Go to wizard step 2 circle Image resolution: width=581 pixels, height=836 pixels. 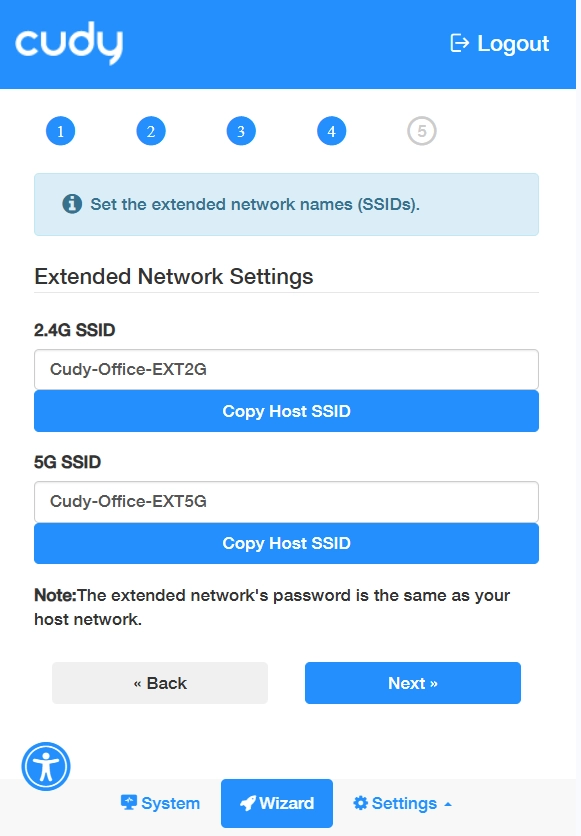151,131
